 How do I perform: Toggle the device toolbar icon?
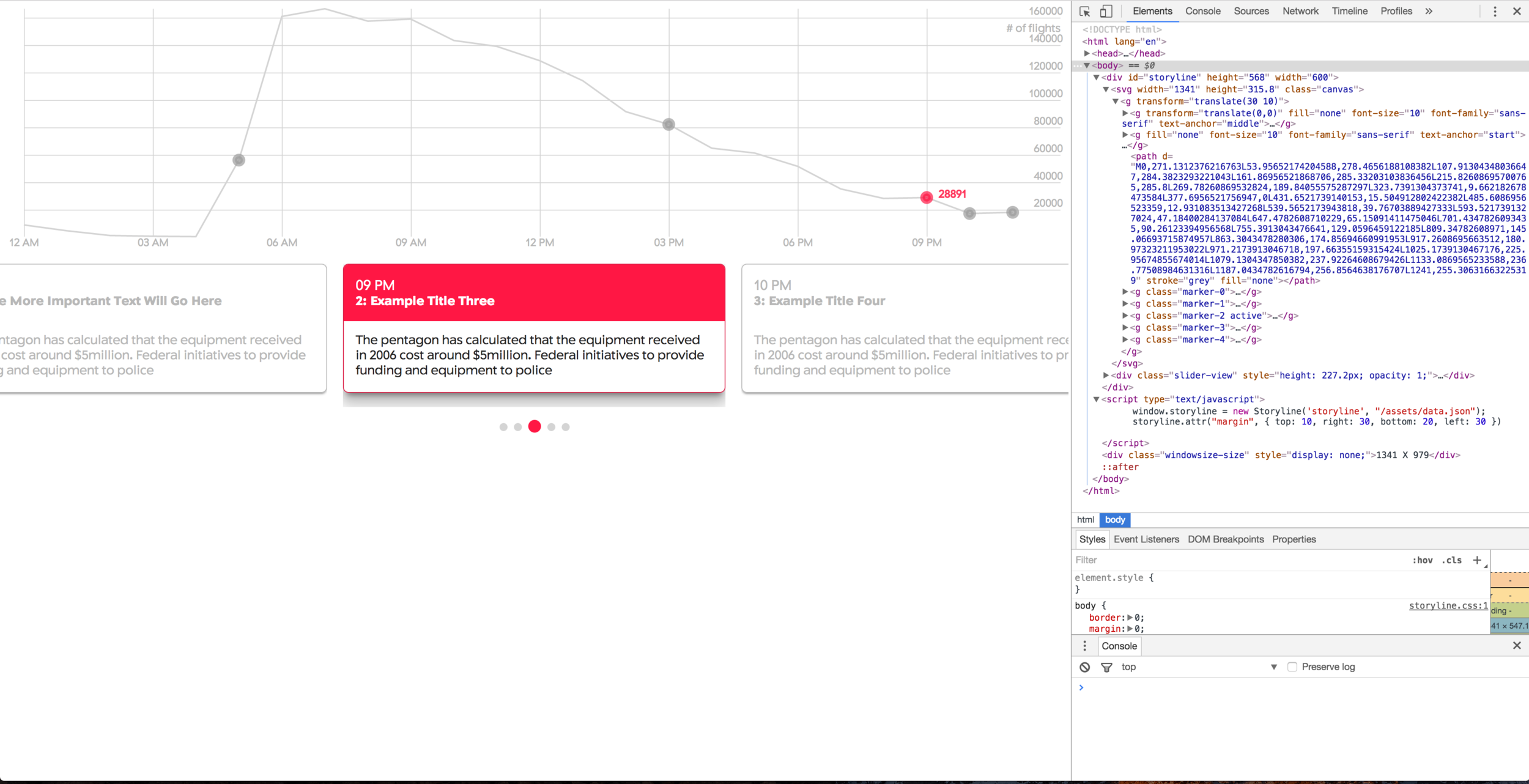click(1106, 12)
